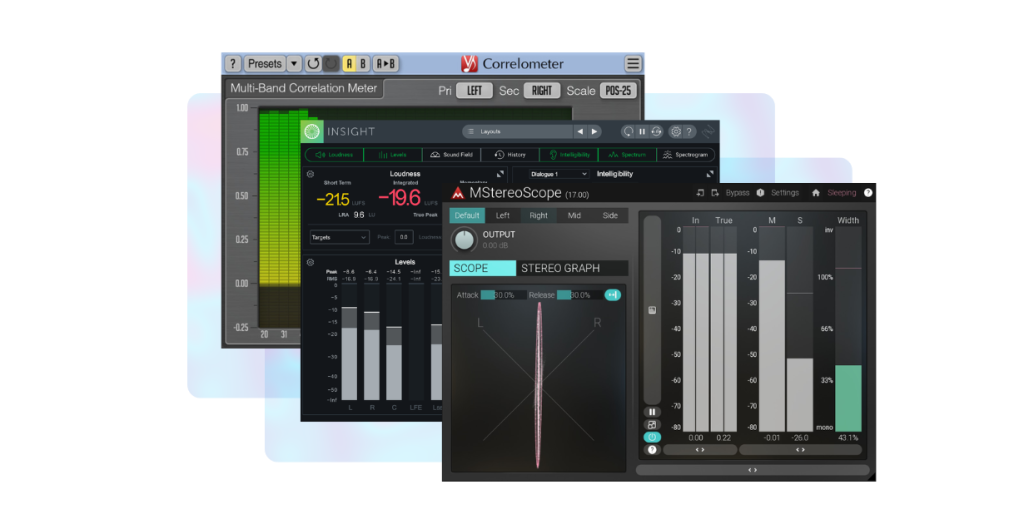1024x524 pixels.
Task: Click MStereoScope Melda logo
Action: 458,193
